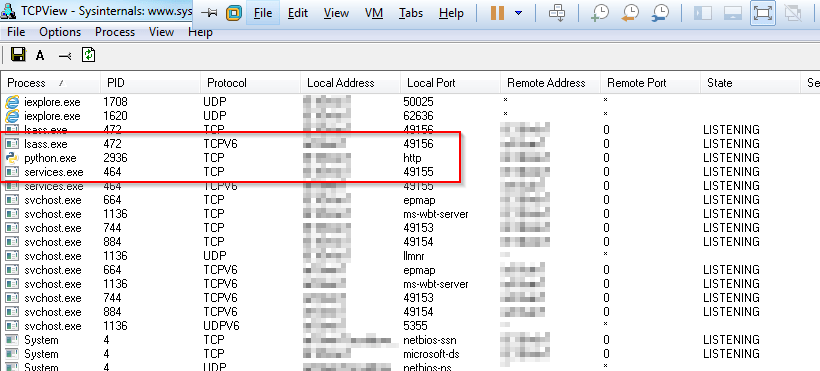Open the snapshot manager icon

coord(661,13)
